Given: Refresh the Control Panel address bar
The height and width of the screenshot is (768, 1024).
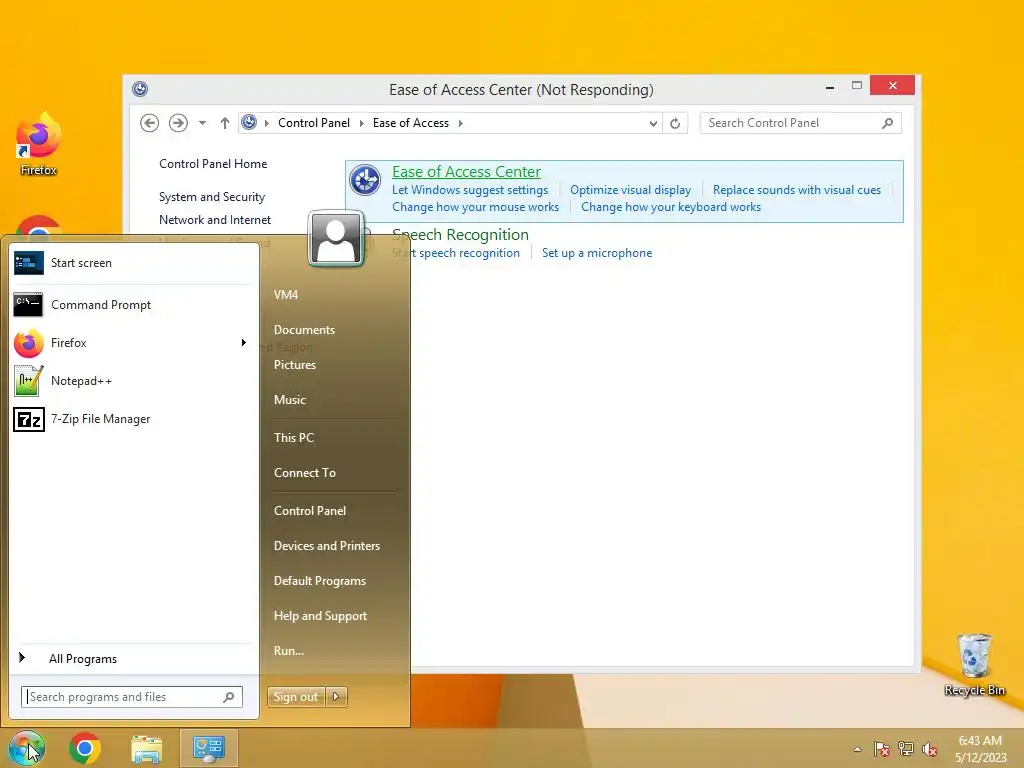Looking at the screenshot, I should point(675,123).
